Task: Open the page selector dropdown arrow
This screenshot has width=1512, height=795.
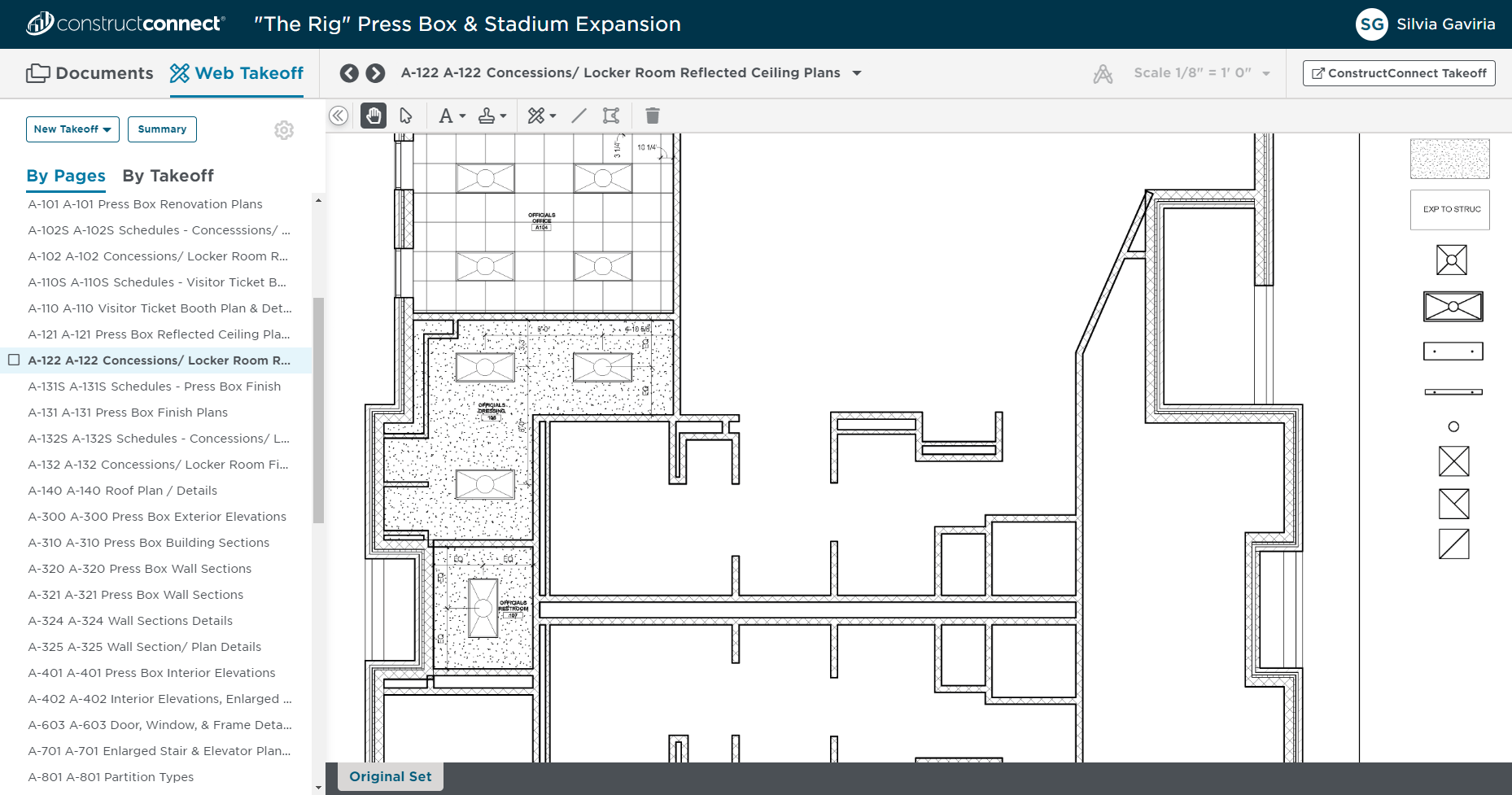Action: (x=857, y=73)
